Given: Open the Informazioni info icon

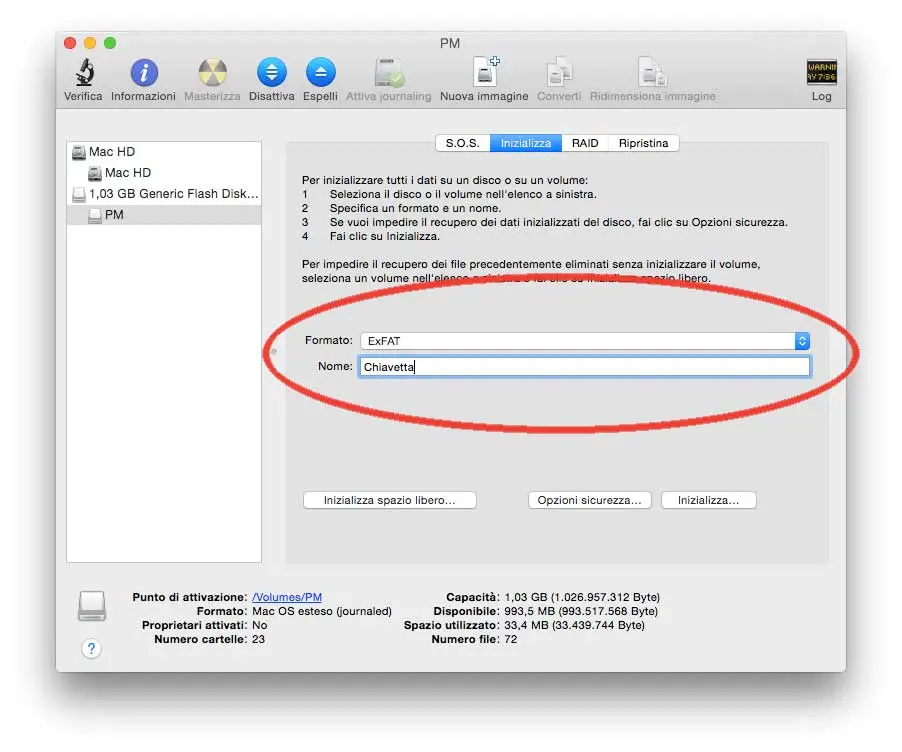Looking at the screenshot, I should [144, 72].
